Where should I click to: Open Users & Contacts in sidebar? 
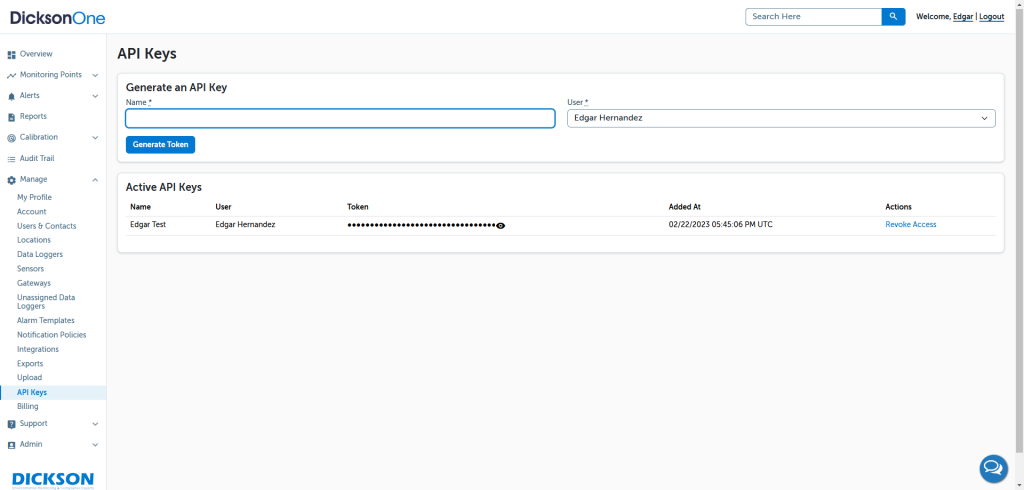tap(47, 226)
